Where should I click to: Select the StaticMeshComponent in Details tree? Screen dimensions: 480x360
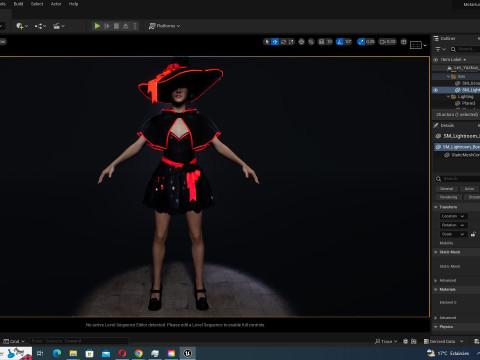[x=462, y=155]
